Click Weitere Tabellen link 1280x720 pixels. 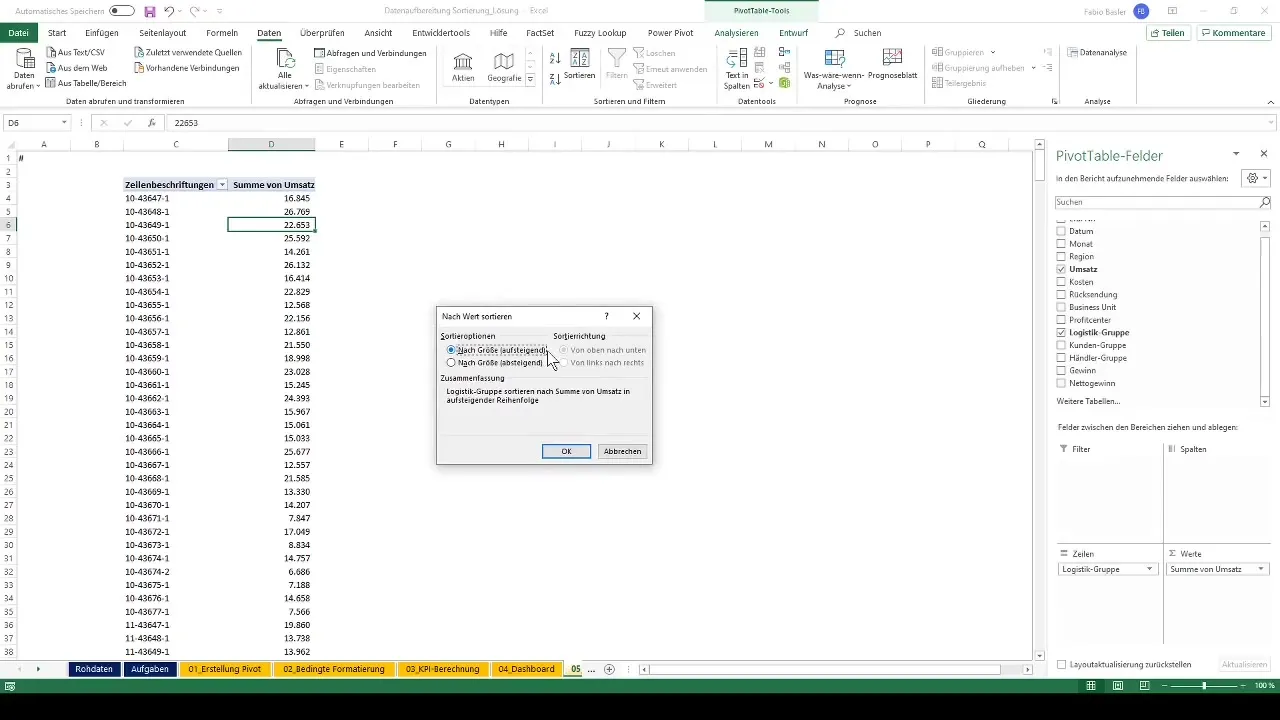pyautogui.click(x=1087, y=401)
